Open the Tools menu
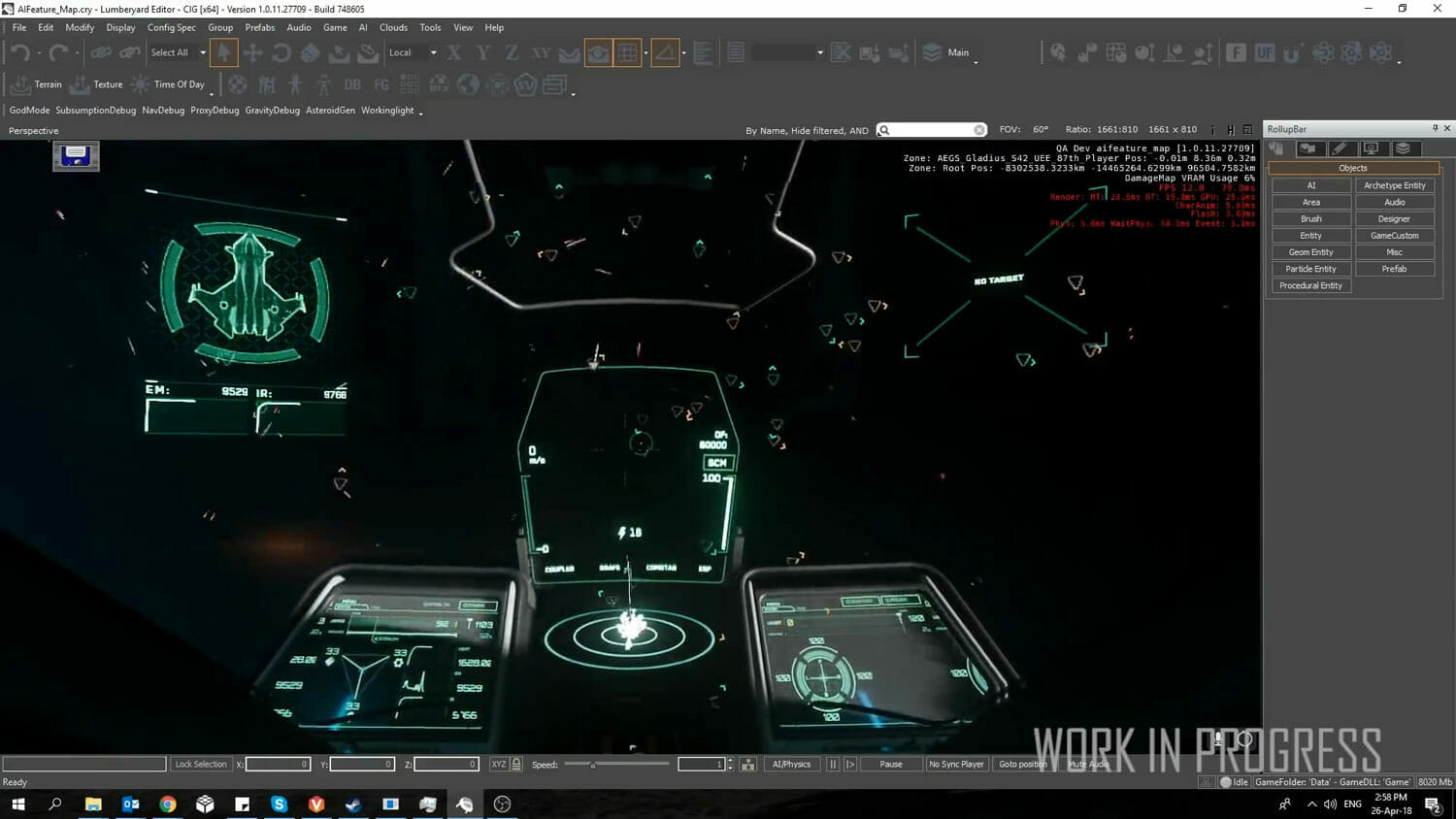1456x819 pixels. click(x=430, y=27)
